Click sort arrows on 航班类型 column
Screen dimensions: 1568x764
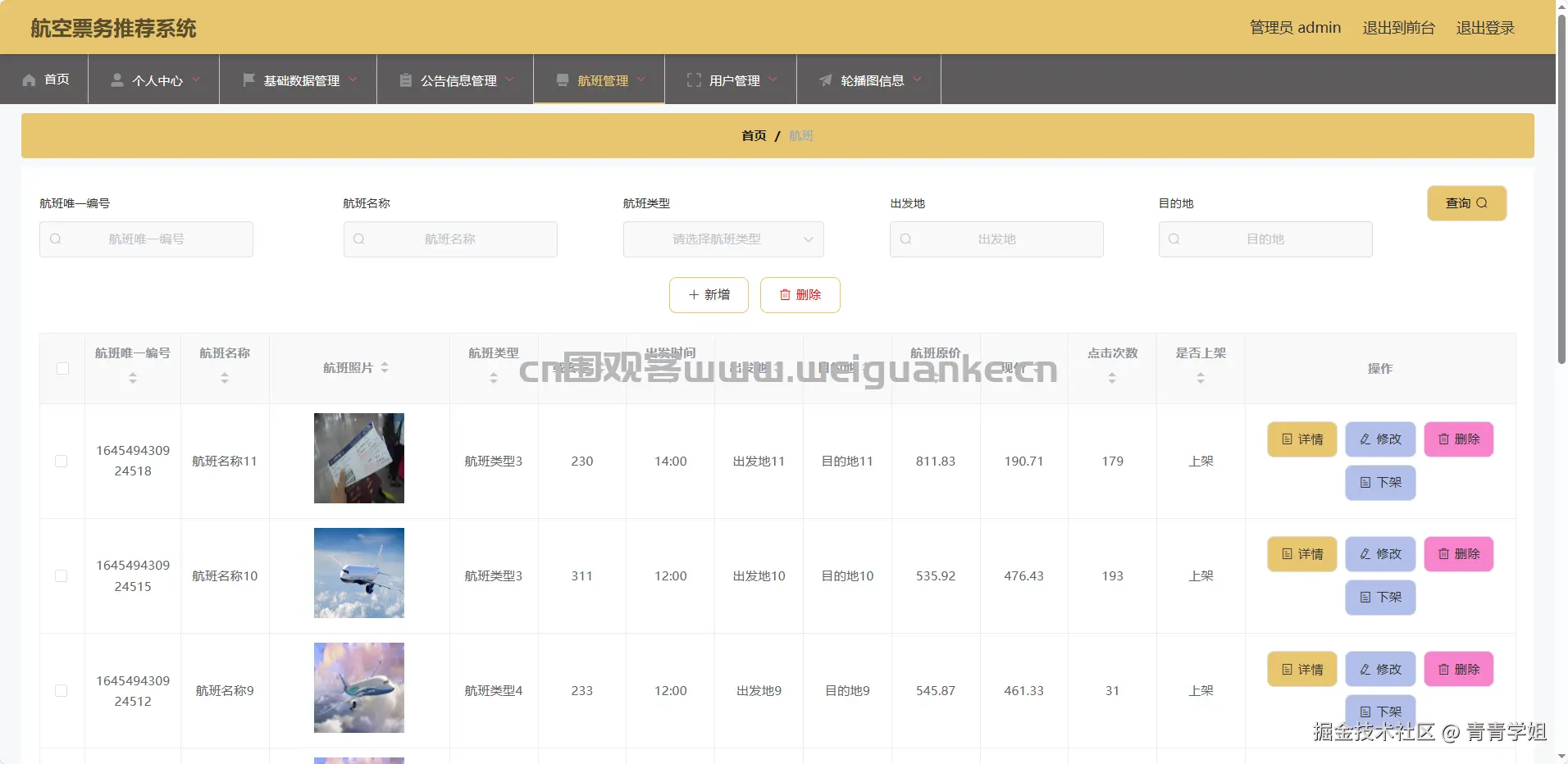(x=494, y=378)
